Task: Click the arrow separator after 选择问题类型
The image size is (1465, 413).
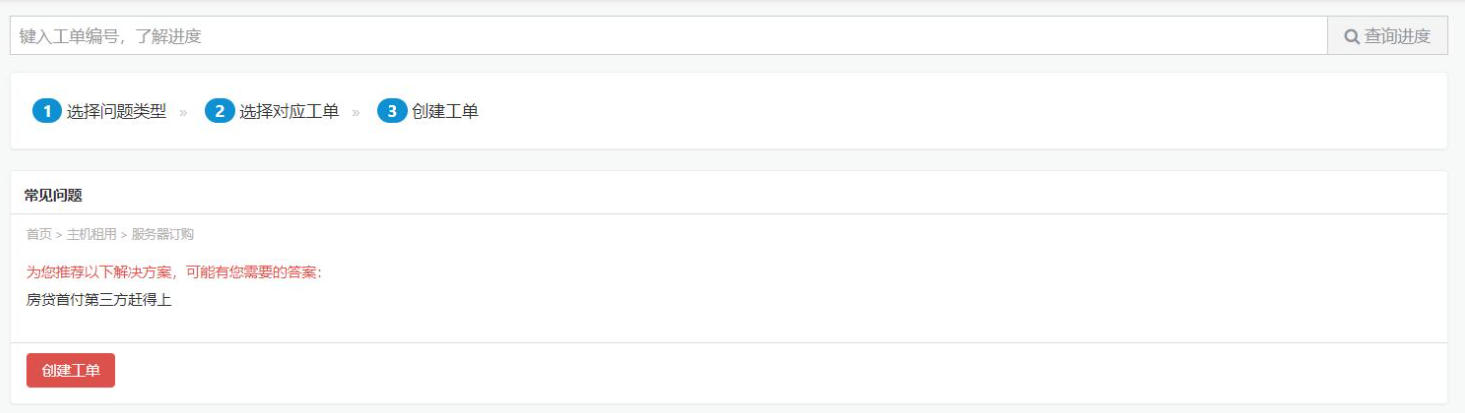Action: [183, 112]
